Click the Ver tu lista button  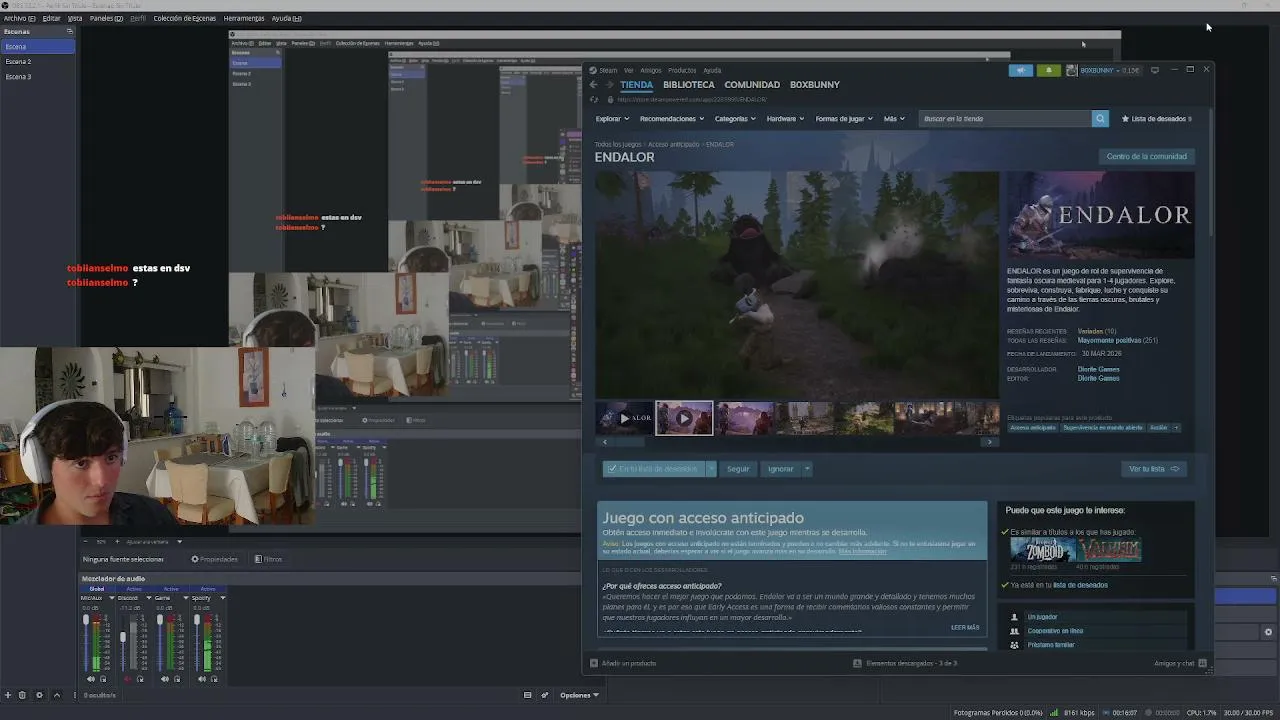pos(1153,469)
